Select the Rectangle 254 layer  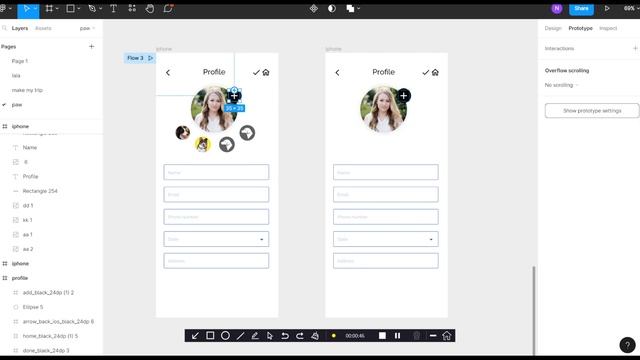(x=40, y=191)
